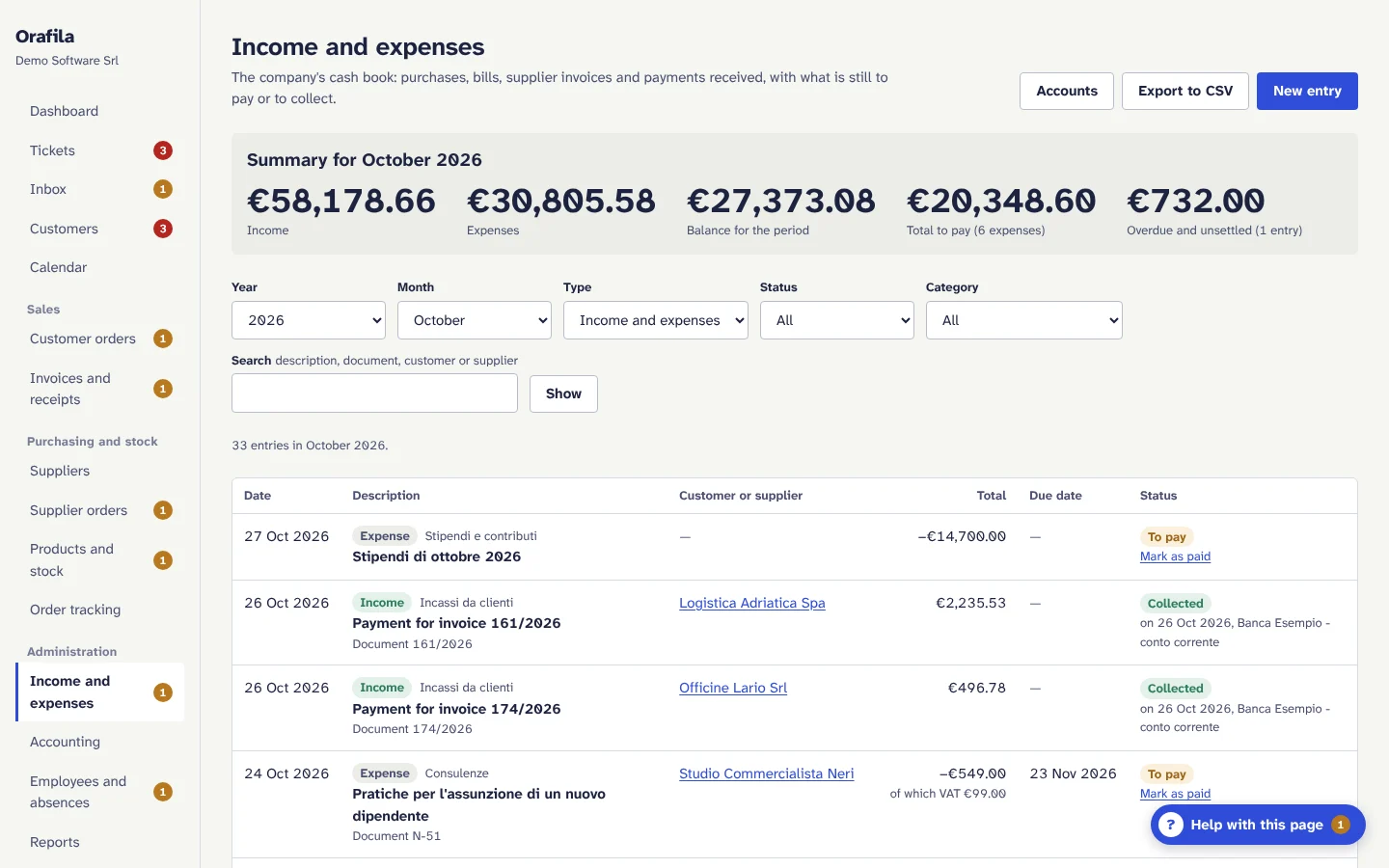This screenshot has height=868, width=1389.
Task: Mark the Studio Commercialista Neri expense as paid
Action: (1175, 794)
